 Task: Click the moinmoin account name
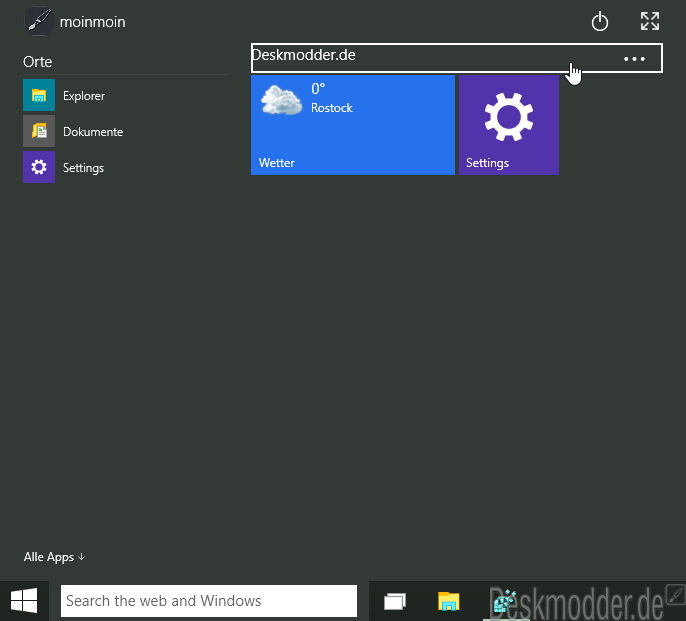(92, 22)
